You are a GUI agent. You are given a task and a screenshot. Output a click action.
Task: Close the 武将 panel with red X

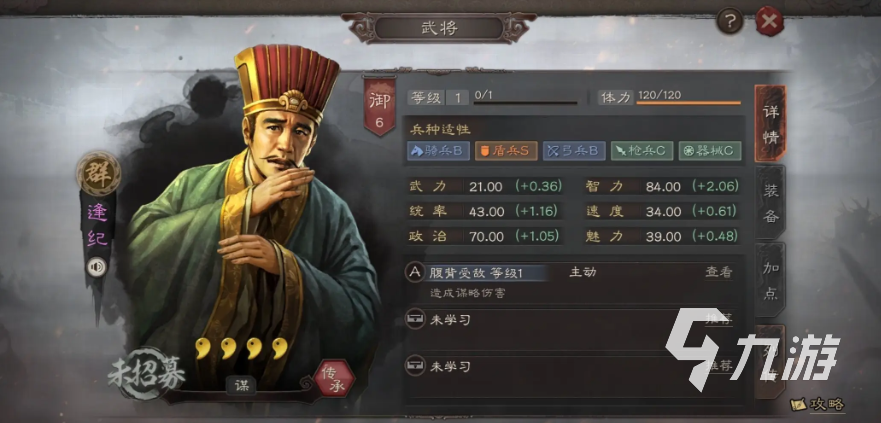click(x=769, y=22)
